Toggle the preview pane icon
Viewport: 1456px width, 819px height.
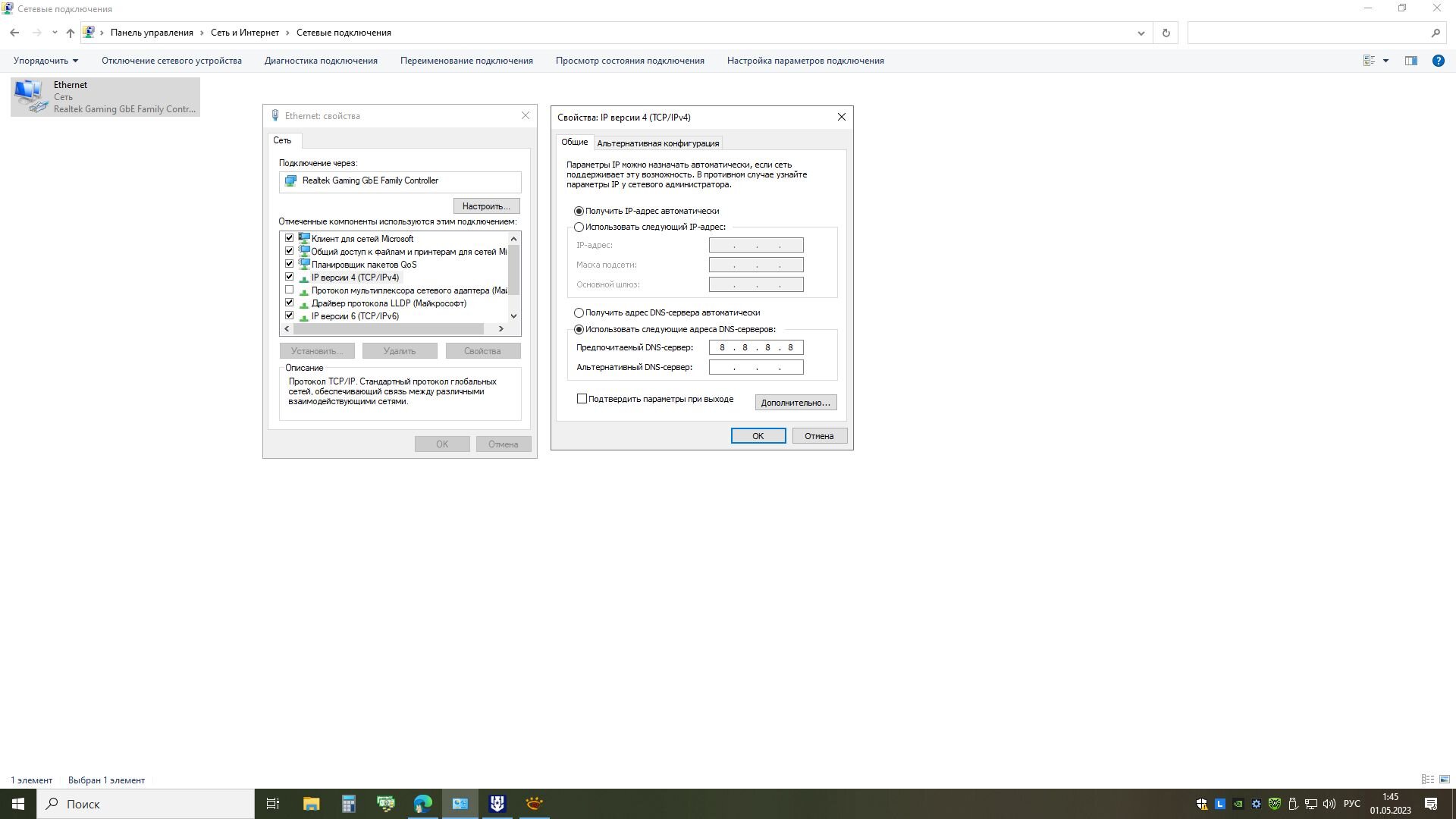click(1410, 61)
